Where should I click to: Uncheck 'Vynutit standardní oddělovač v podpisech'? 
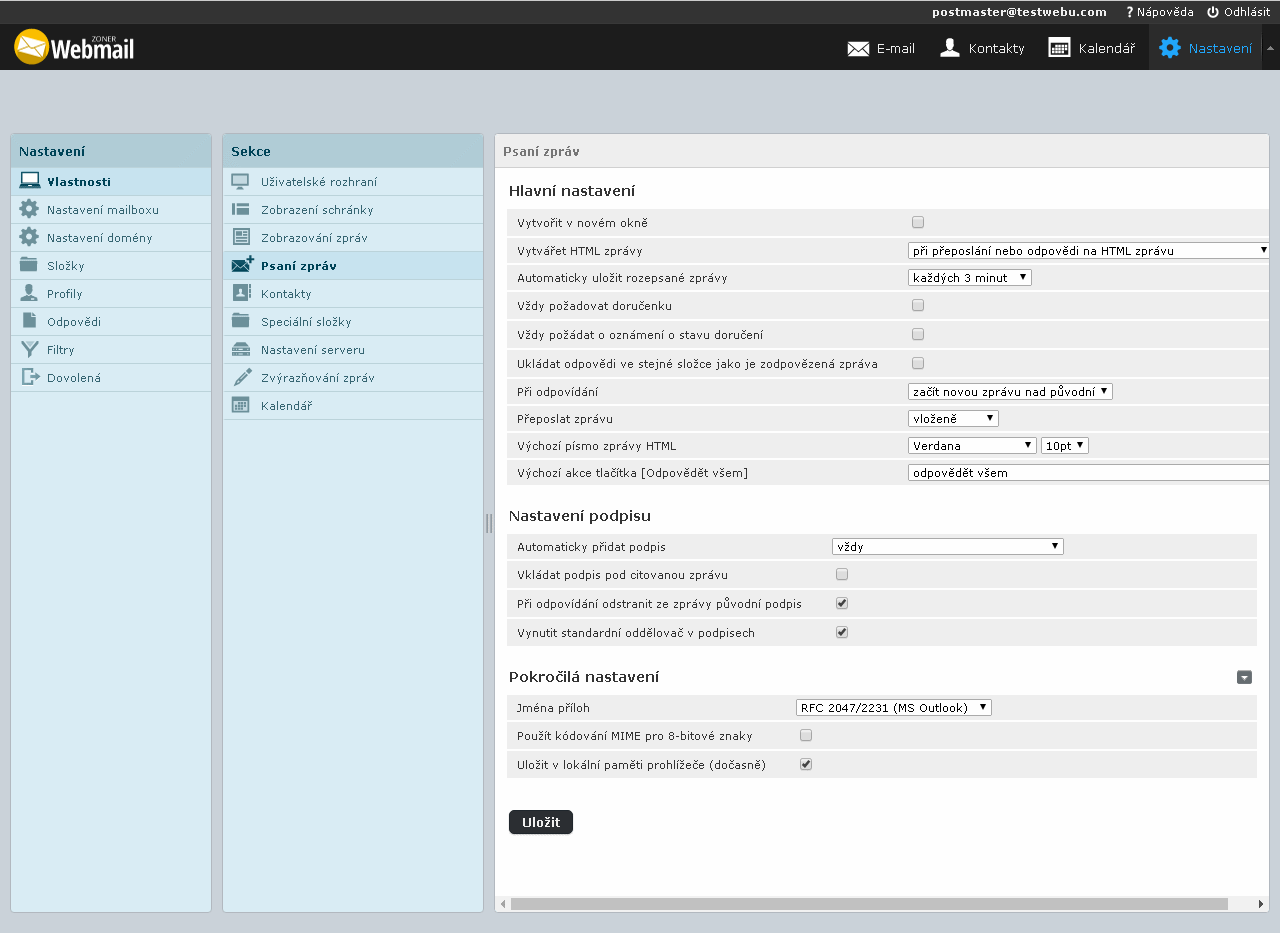click(x=842, y=632)
